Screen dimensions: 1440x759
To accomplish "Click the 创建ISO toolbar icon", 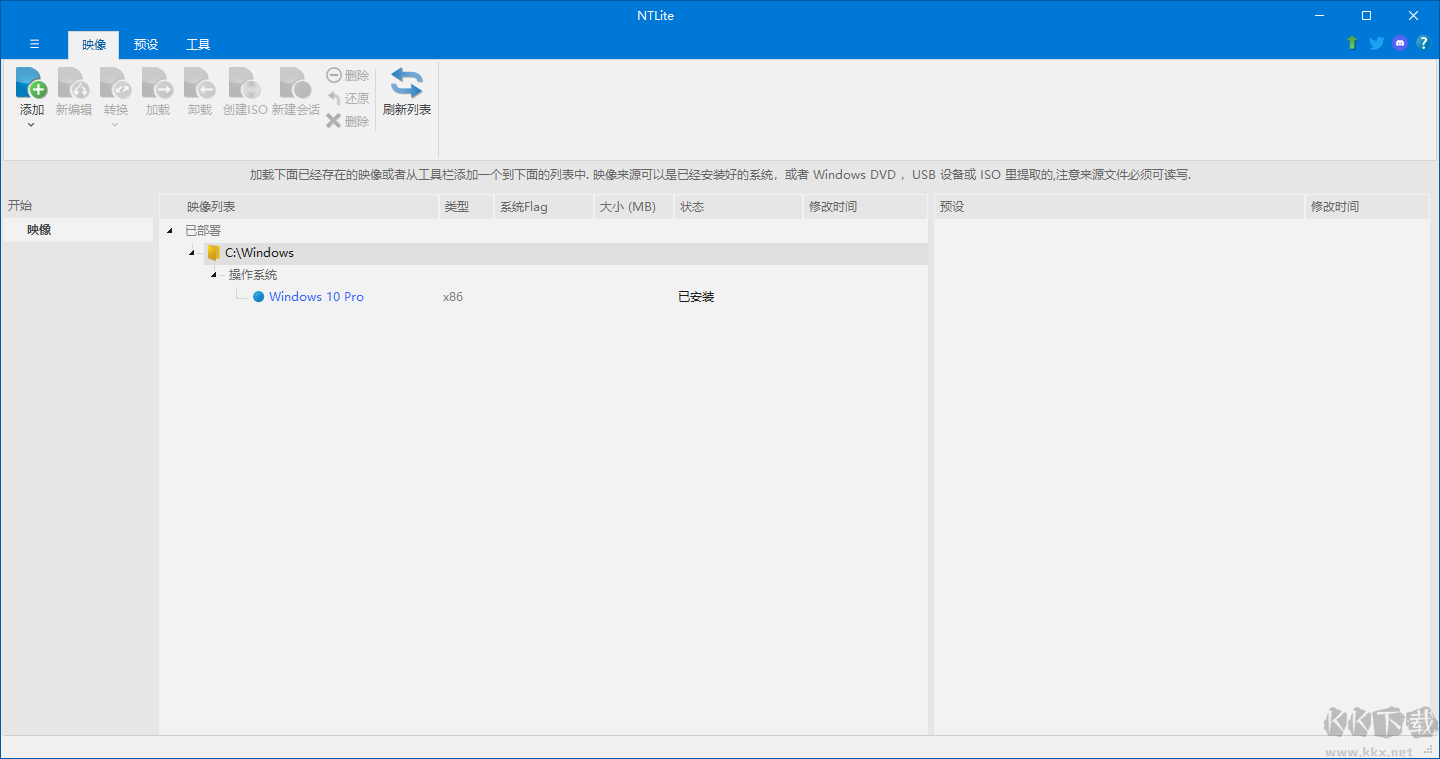I will click(x=245, y=83).
